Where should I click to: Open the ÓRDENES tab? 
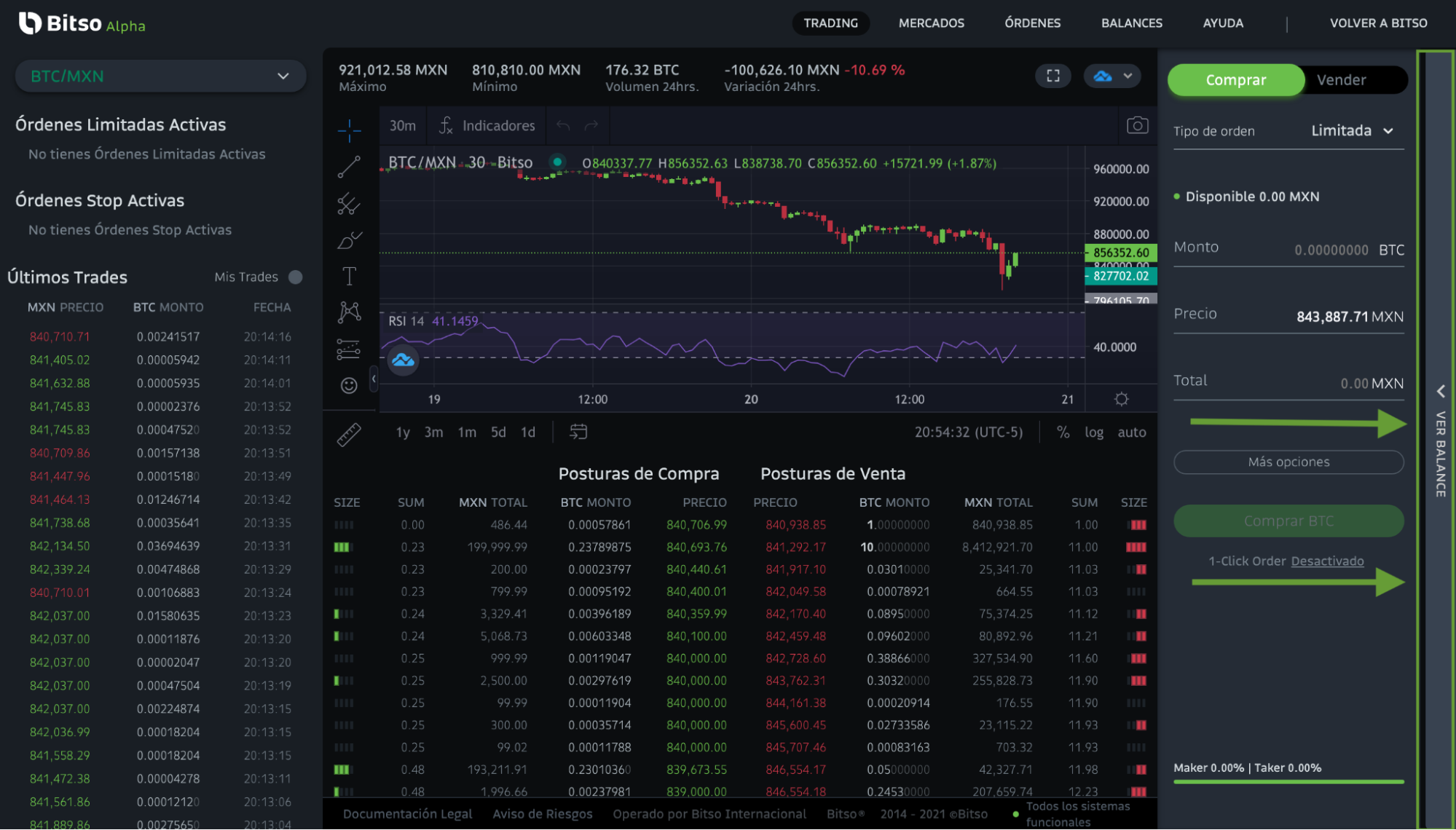(x=1032, y=23)
